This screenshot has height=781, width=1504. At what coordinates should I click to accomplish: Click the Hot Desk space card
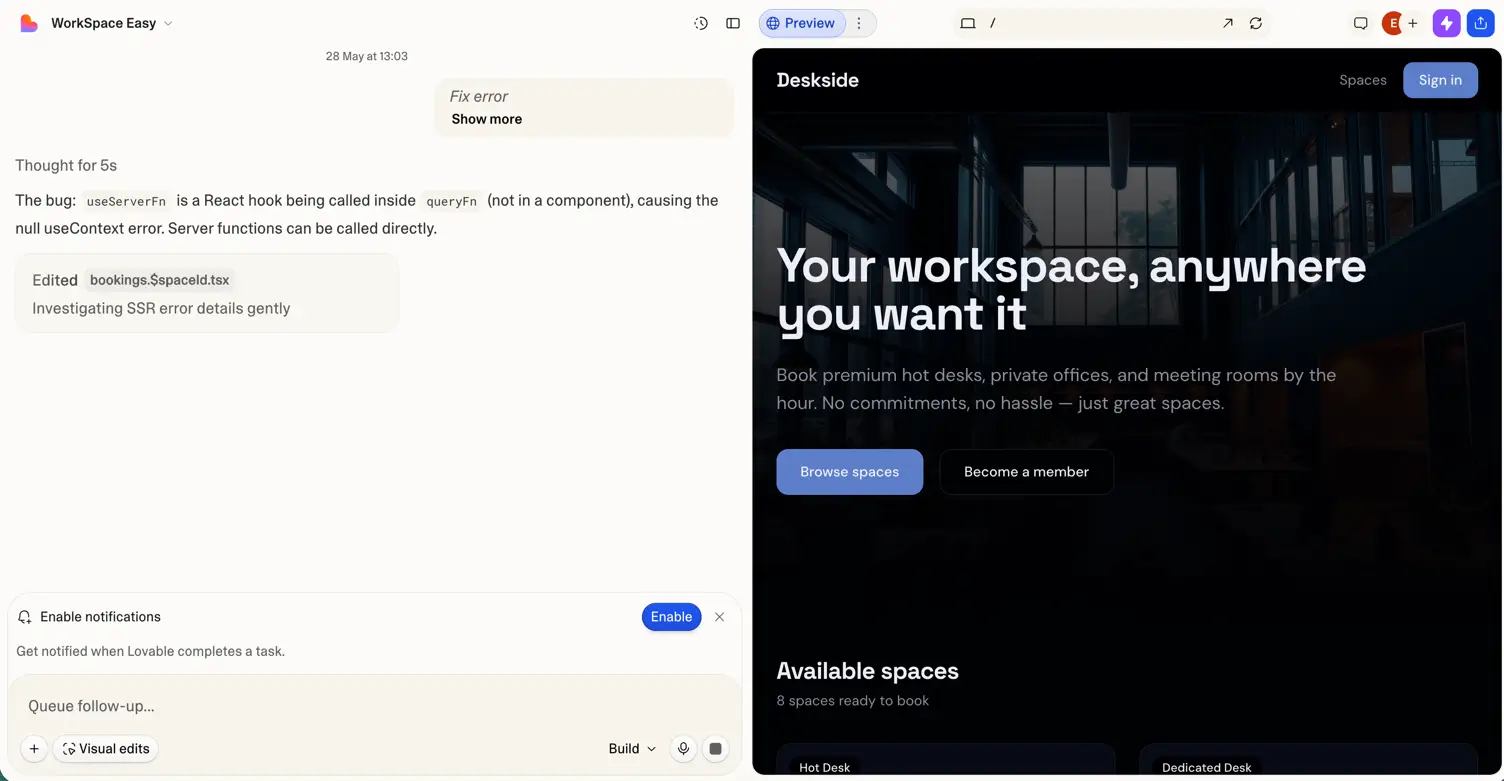945,761
